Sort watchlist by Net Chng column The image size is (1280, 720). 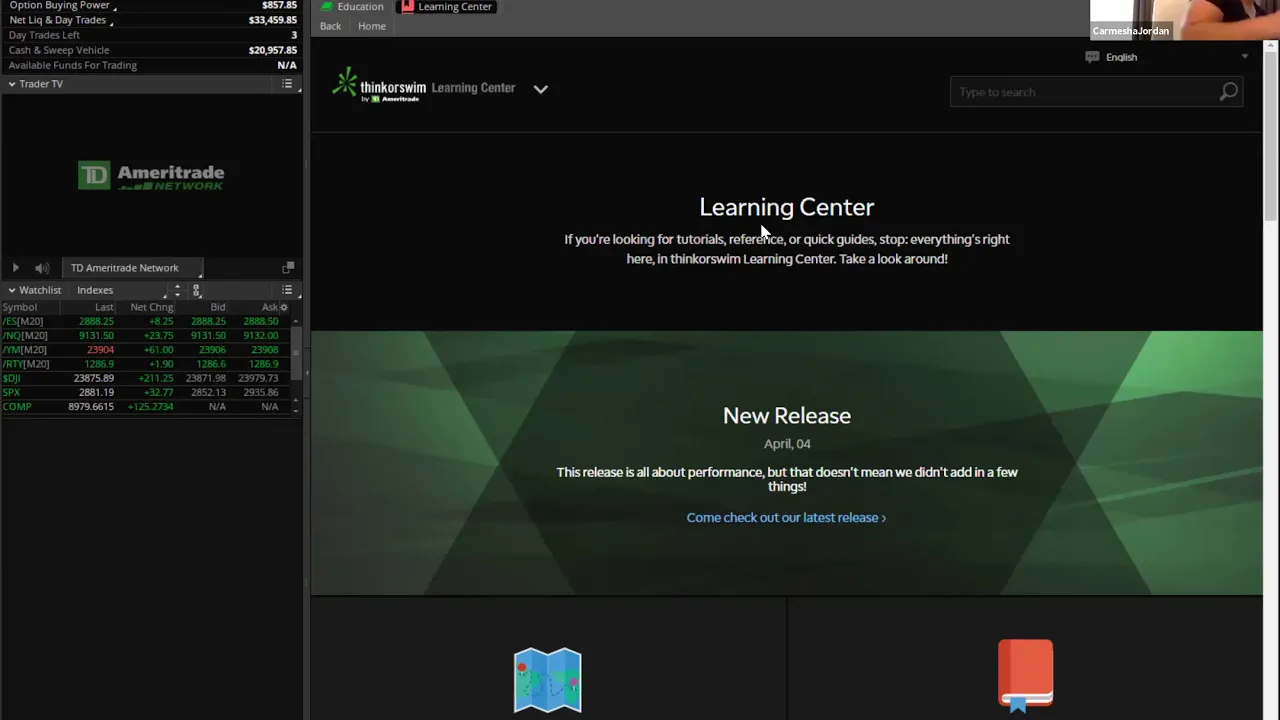pyautogui.click(x=152, y=307)
